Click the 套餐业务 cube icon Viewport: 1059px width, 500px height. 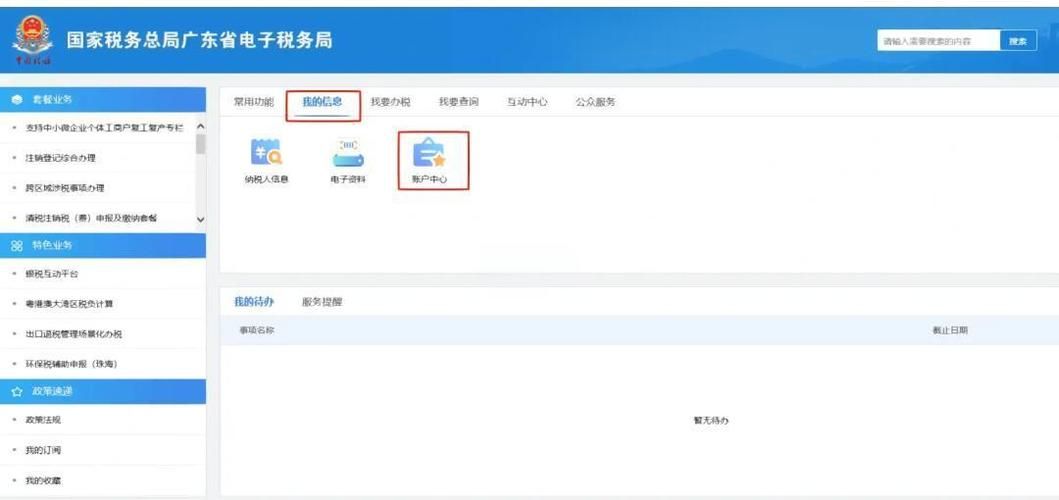(17, 100)
